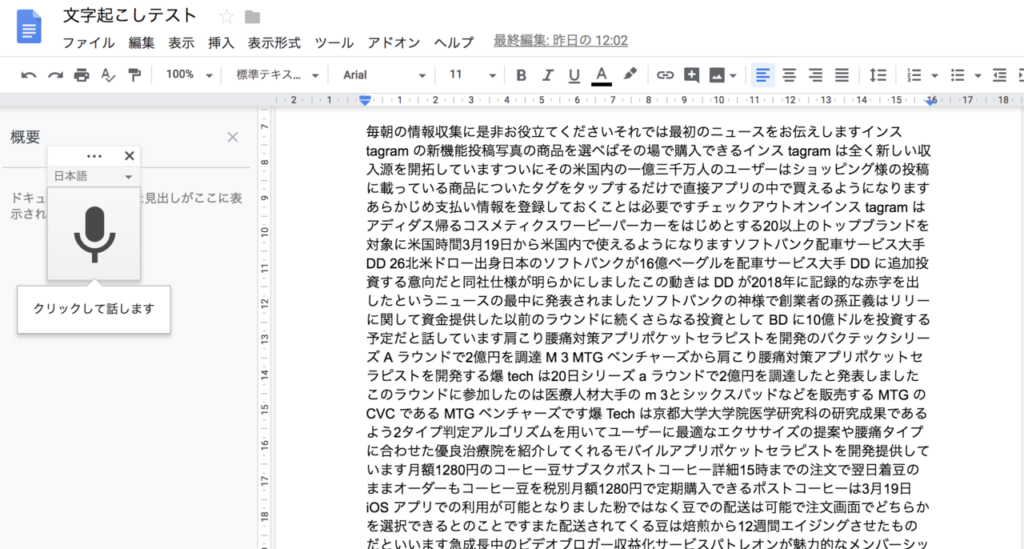Expand numbered list style arrow
Viewport: 1024px width, 549px height.
935,76
